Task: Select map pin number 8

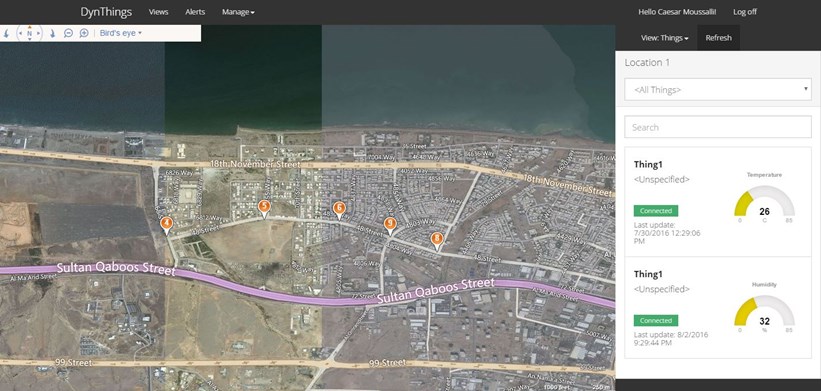Action: click(437, 241)
